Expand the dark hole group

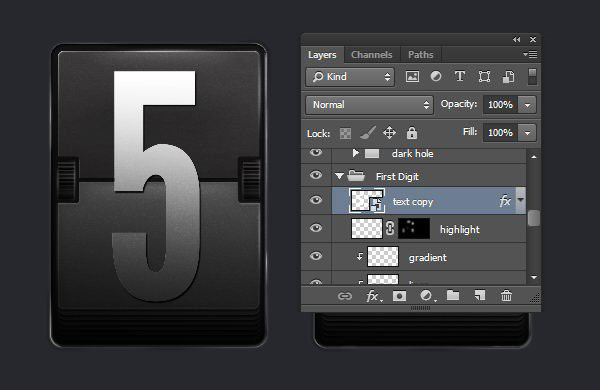[x=355, y=153]
